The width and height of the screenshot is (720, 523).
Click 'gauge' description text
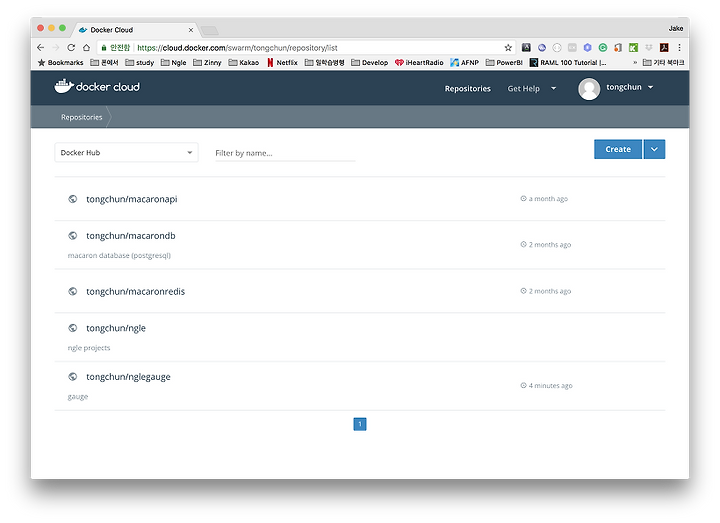click(x=78, y=396)
